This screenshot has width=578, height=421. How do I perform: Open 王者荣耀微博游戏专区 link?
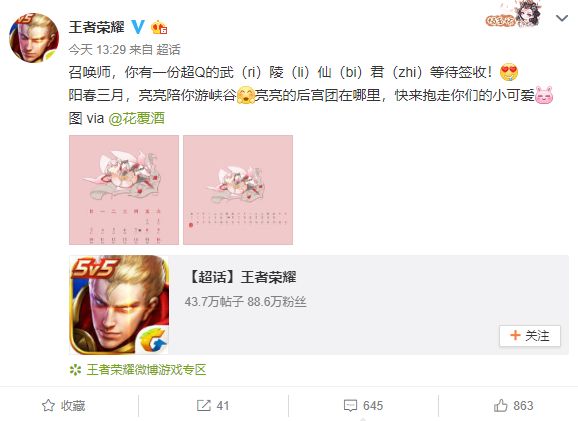[x=146, y=370]
